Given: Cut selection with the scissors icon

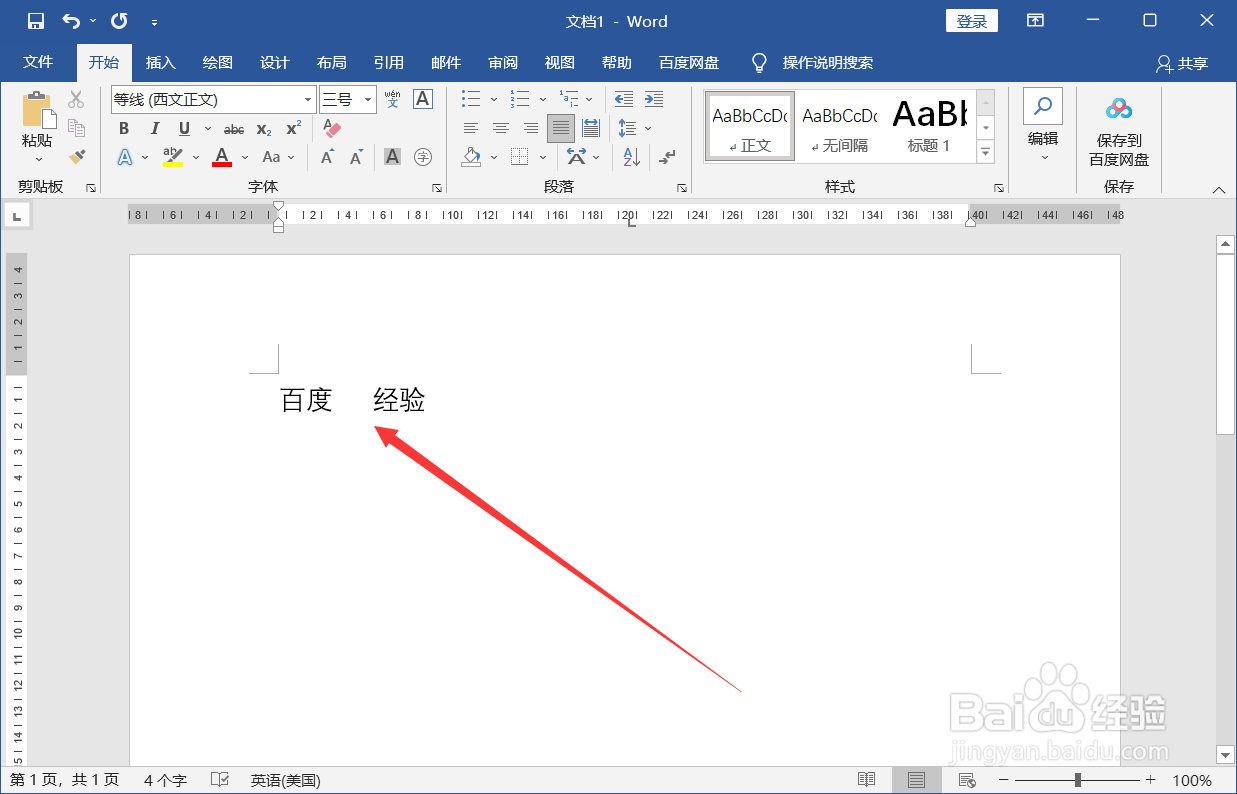Looking at the screenshot, I should [x=76, y=100].
